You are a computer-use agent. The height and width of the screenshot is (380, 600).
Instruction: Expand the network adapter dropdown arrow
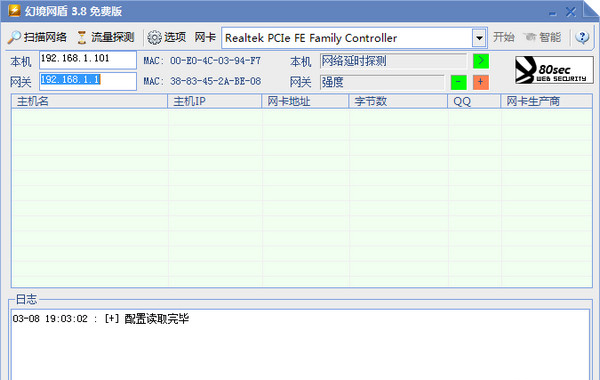[479, 38]
